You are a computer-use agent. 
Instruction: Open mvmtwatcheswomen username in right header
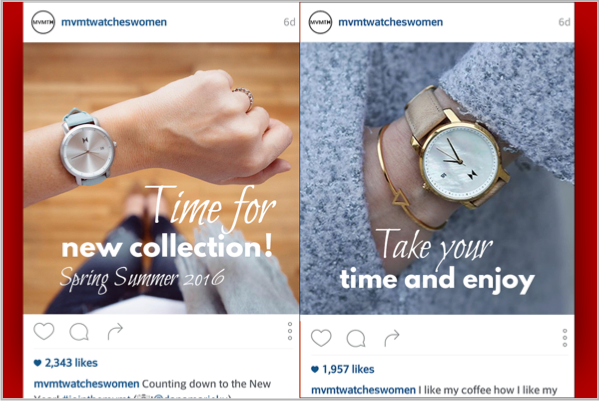(390, 22)
